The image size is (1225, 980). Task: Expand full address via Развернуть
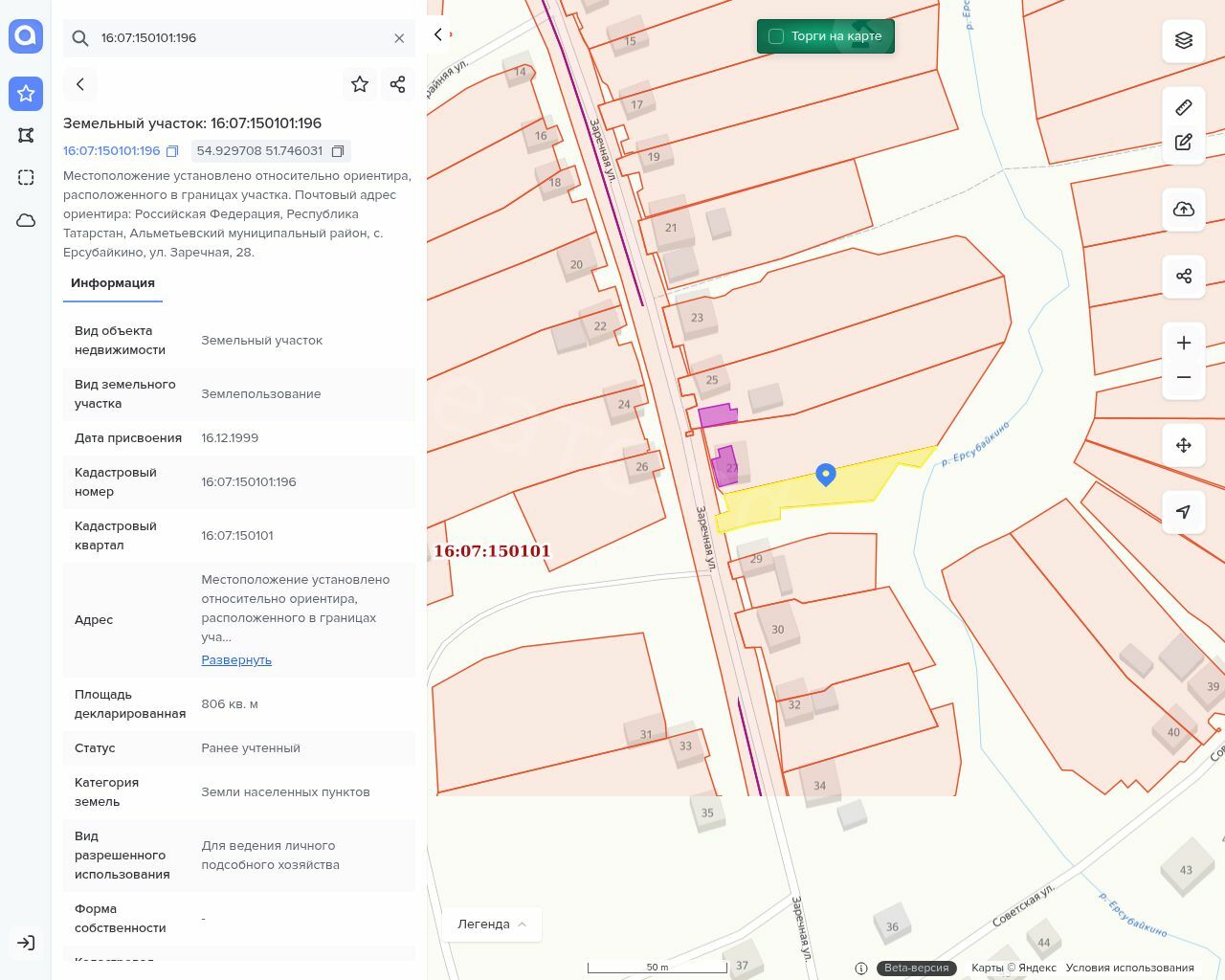point(236,660)
